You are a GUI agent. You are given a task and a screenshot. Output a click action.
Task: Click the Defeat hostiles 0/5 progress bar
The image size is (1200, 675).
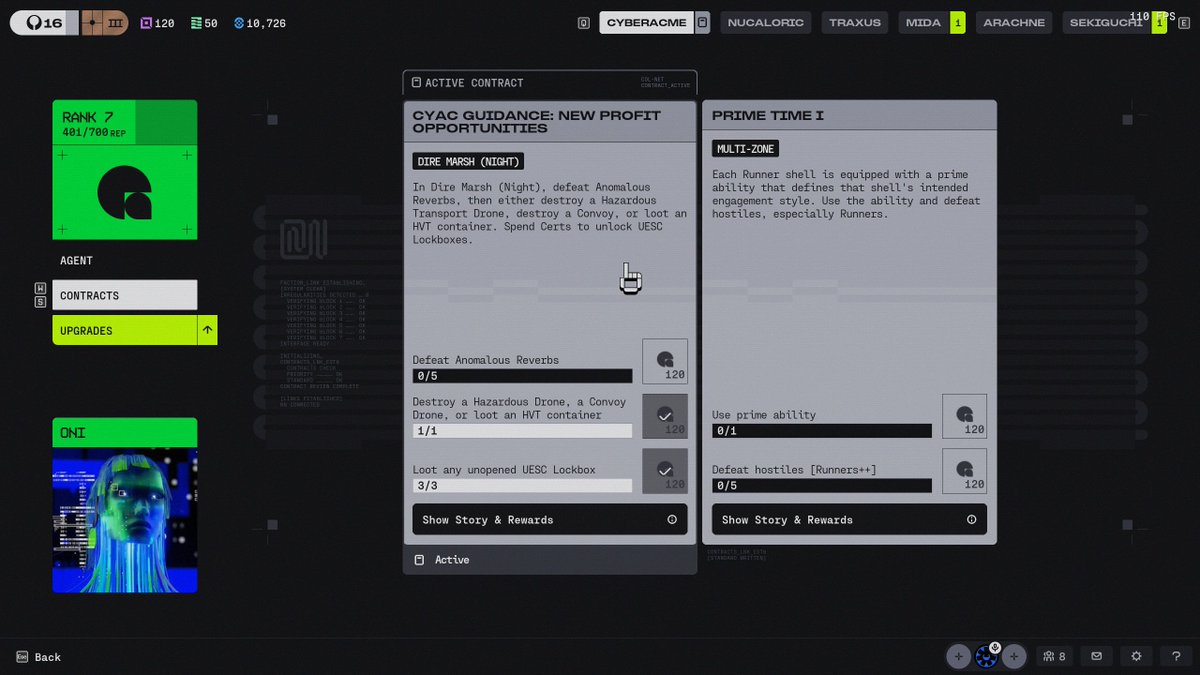click(x=822, y=486)
